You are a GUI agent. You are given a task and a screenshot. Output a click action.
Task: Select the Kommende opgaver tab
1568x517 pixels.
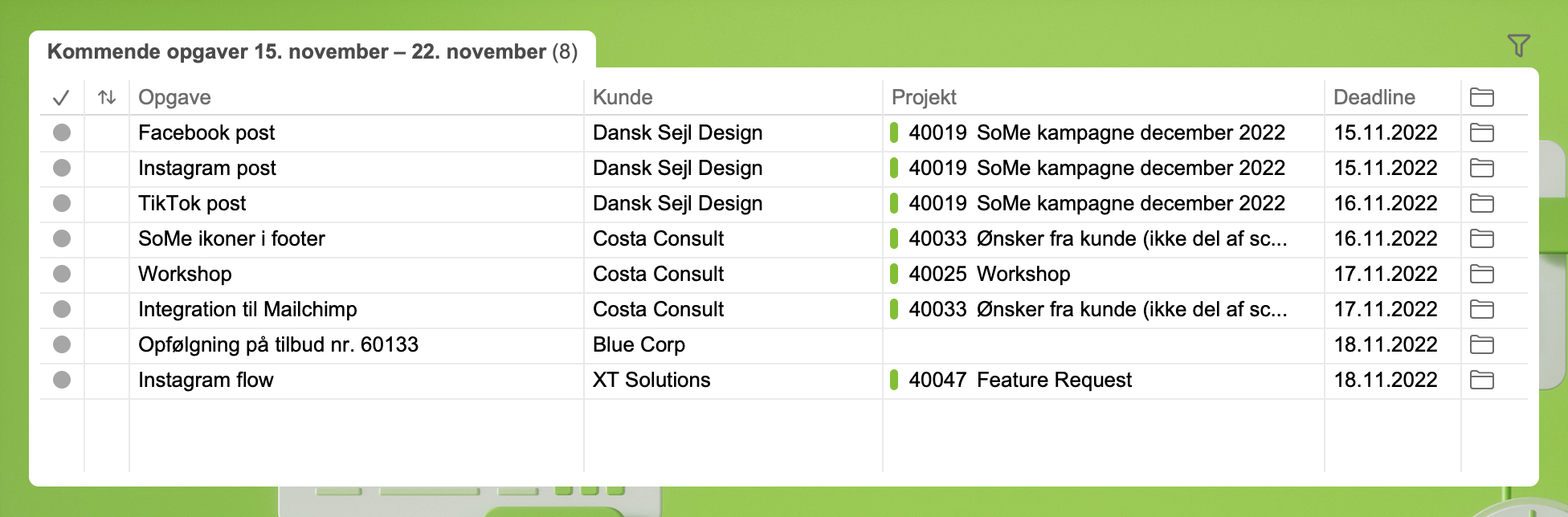[x=312, y=51]
